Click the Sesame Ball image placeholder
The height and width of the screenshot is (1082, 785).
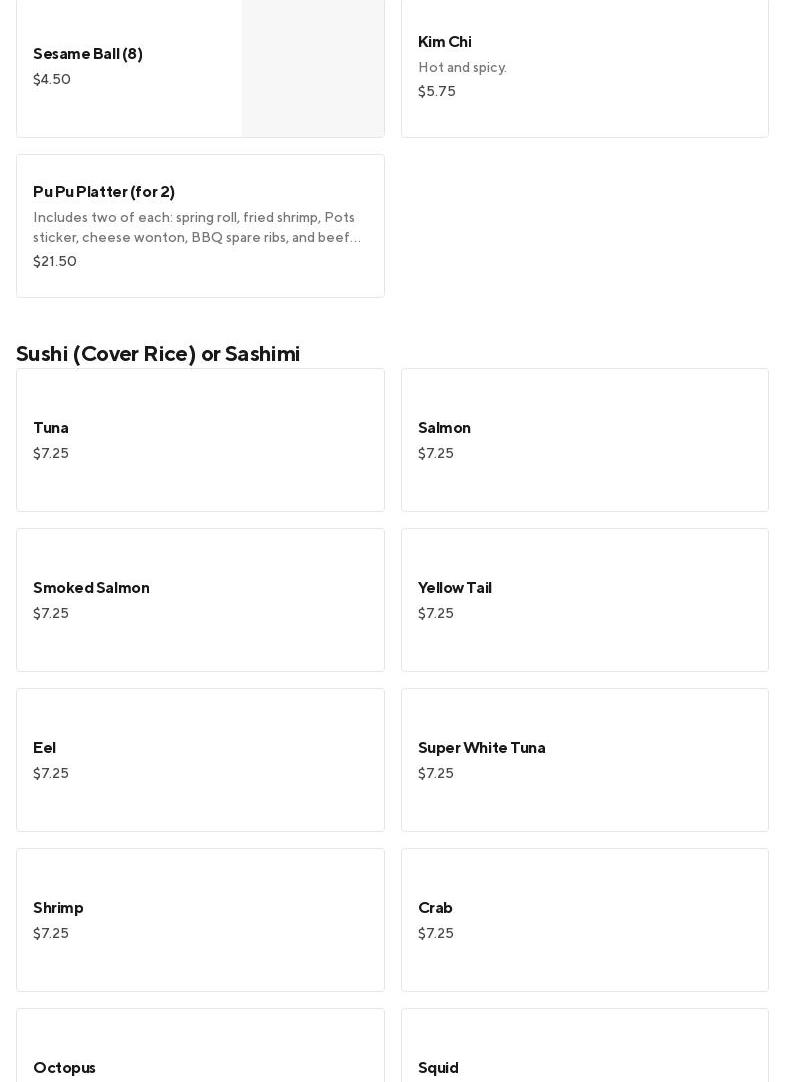tap(313, 66)
